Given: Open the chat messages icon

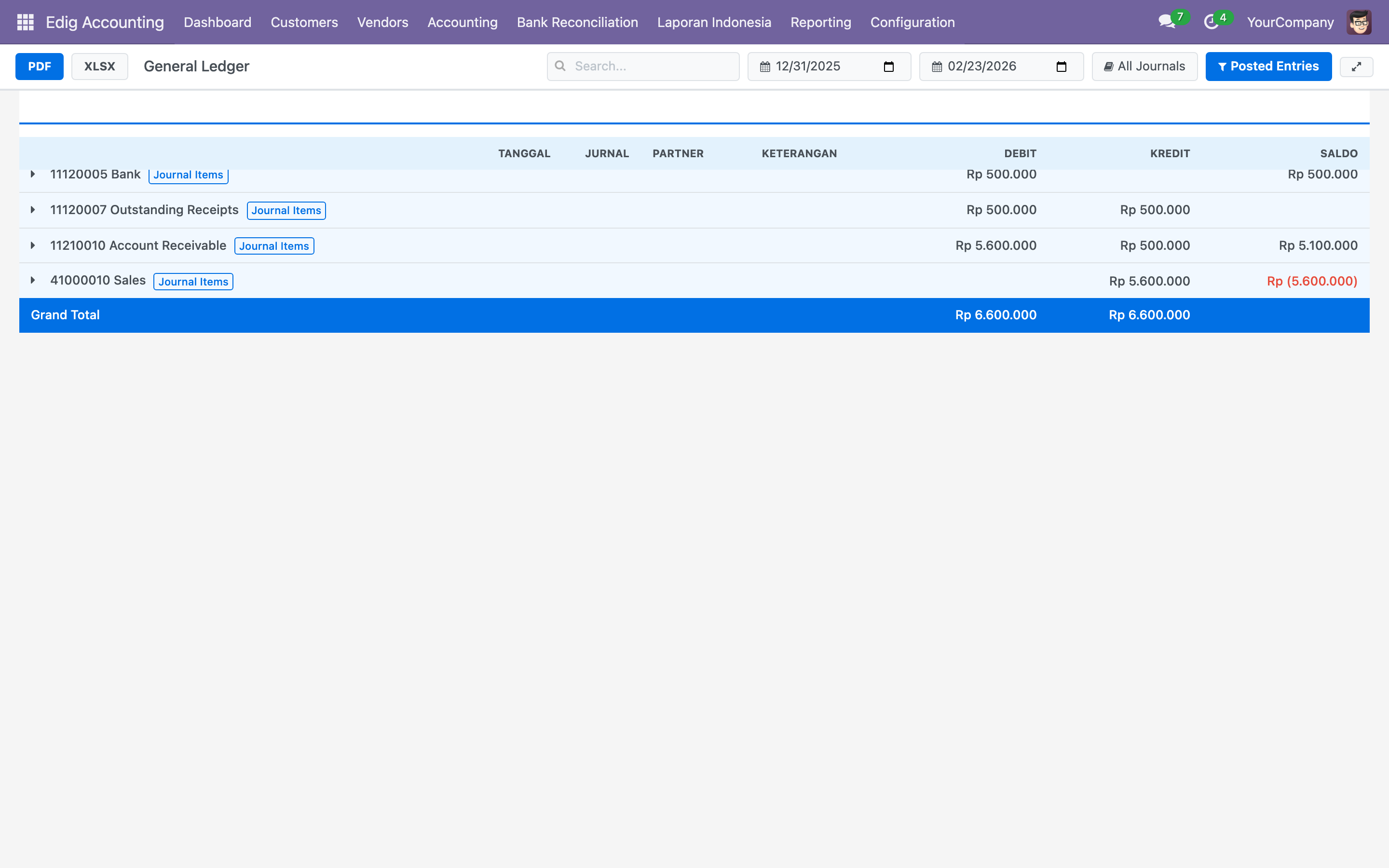Looking at the screenshot, I should pyautogui.click(x=1166, y=22).
